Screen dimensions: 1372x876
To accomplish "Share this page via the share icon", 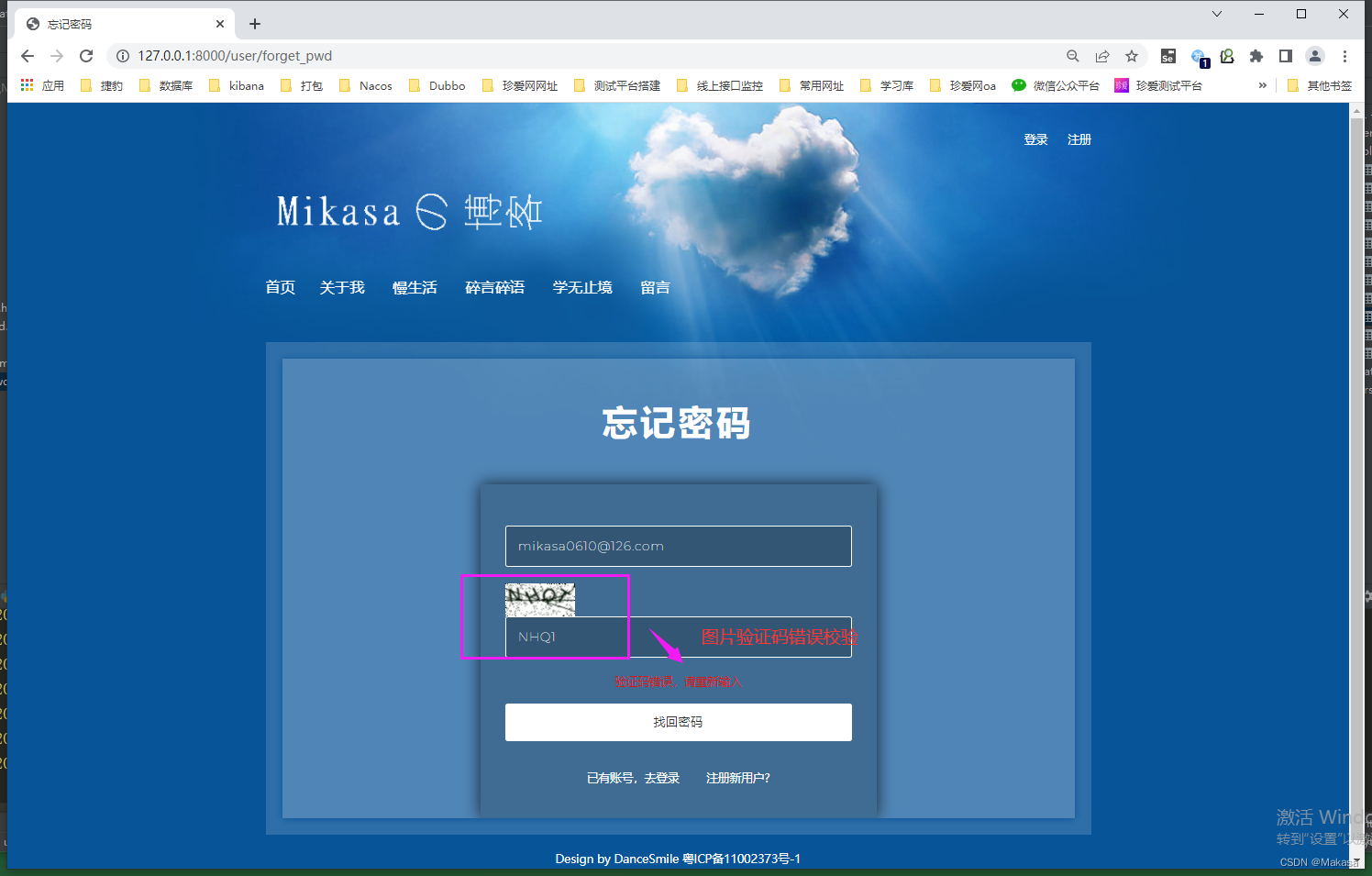I will click(x=1102, y=56).
